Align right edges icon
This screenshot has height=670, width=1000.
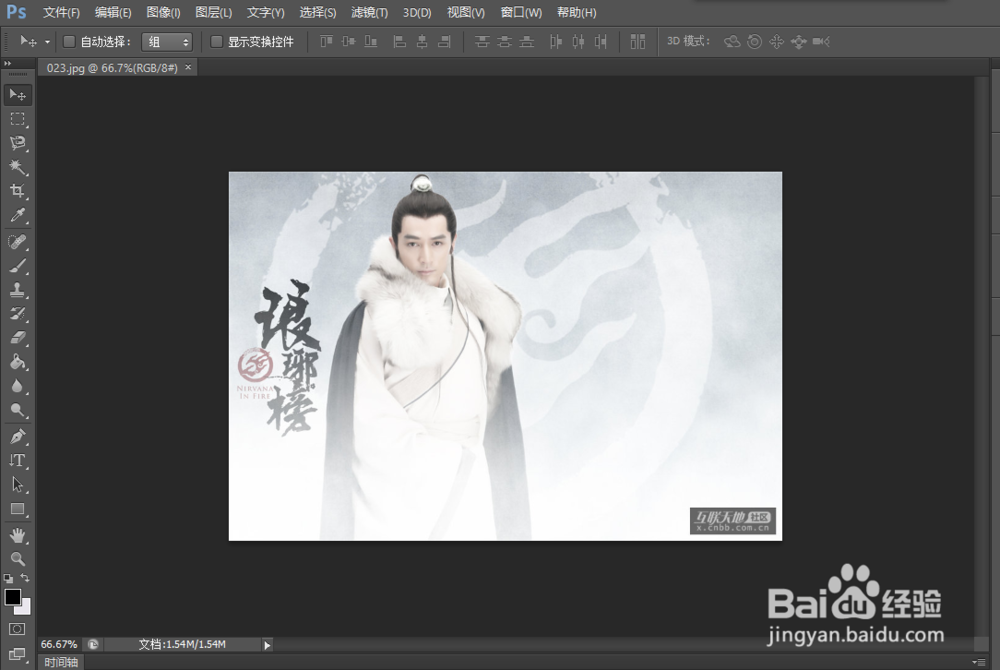[x=445, y=42]
